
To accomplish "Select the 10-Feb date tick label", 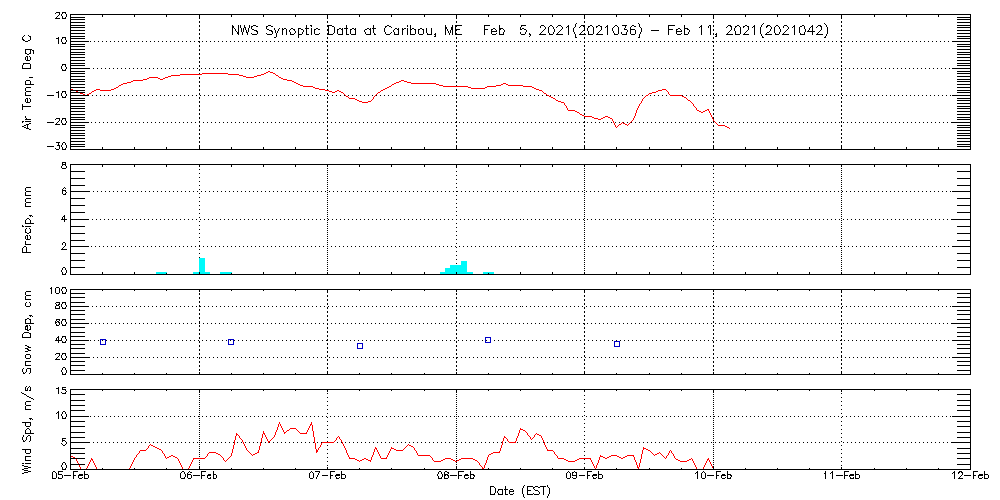I will (x=713, y=478).
